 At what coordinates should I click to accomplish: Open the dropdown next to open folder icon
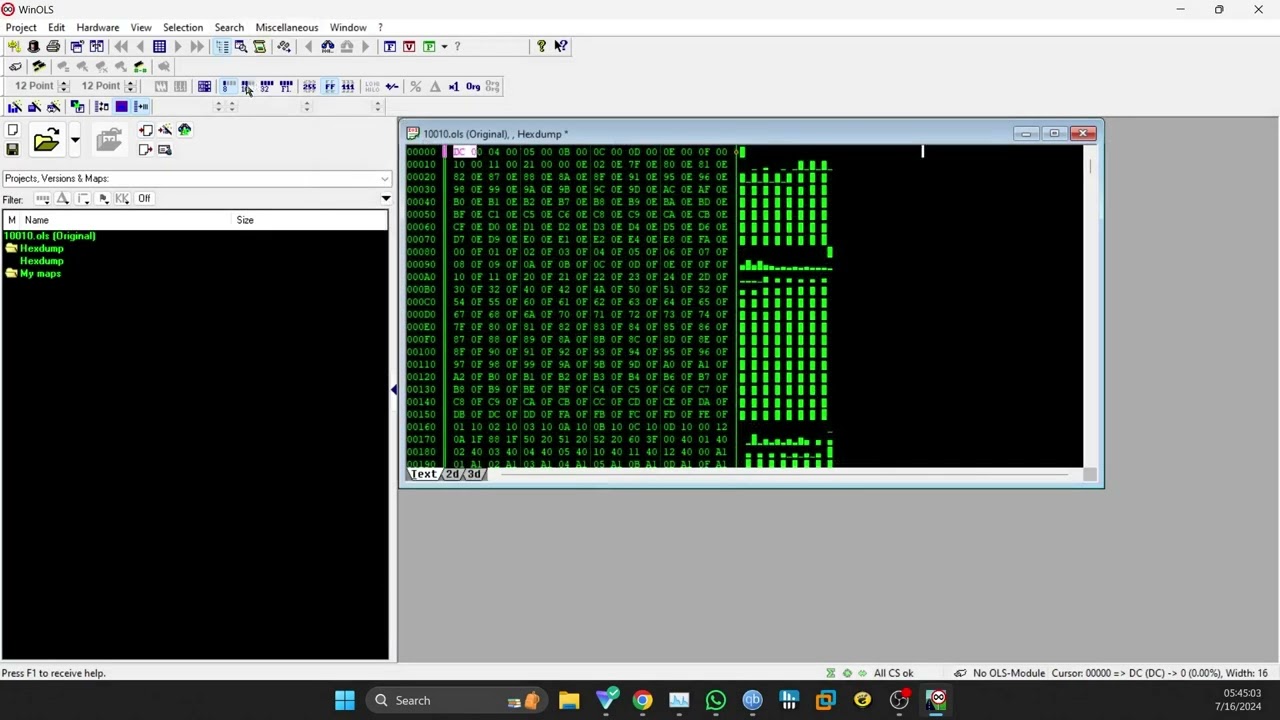(74, 140)
